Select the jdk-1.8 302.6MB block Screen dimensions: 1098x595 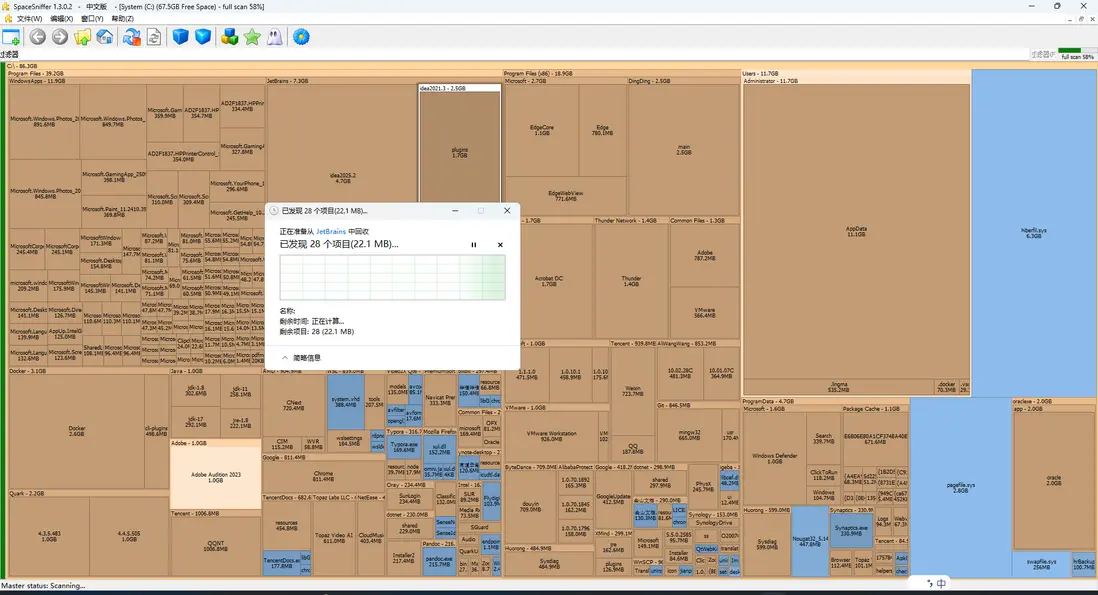pyautogui.click(x=195, y=391)
